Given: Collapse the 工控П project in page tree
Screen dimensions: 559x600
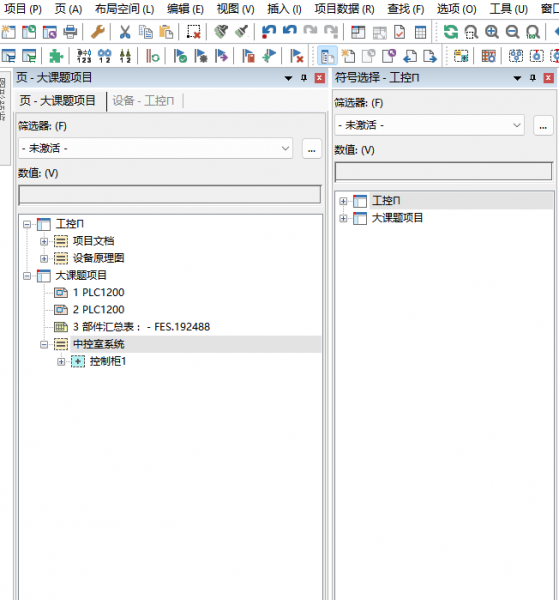Looking at the screenshot, I should coord(27,224).
